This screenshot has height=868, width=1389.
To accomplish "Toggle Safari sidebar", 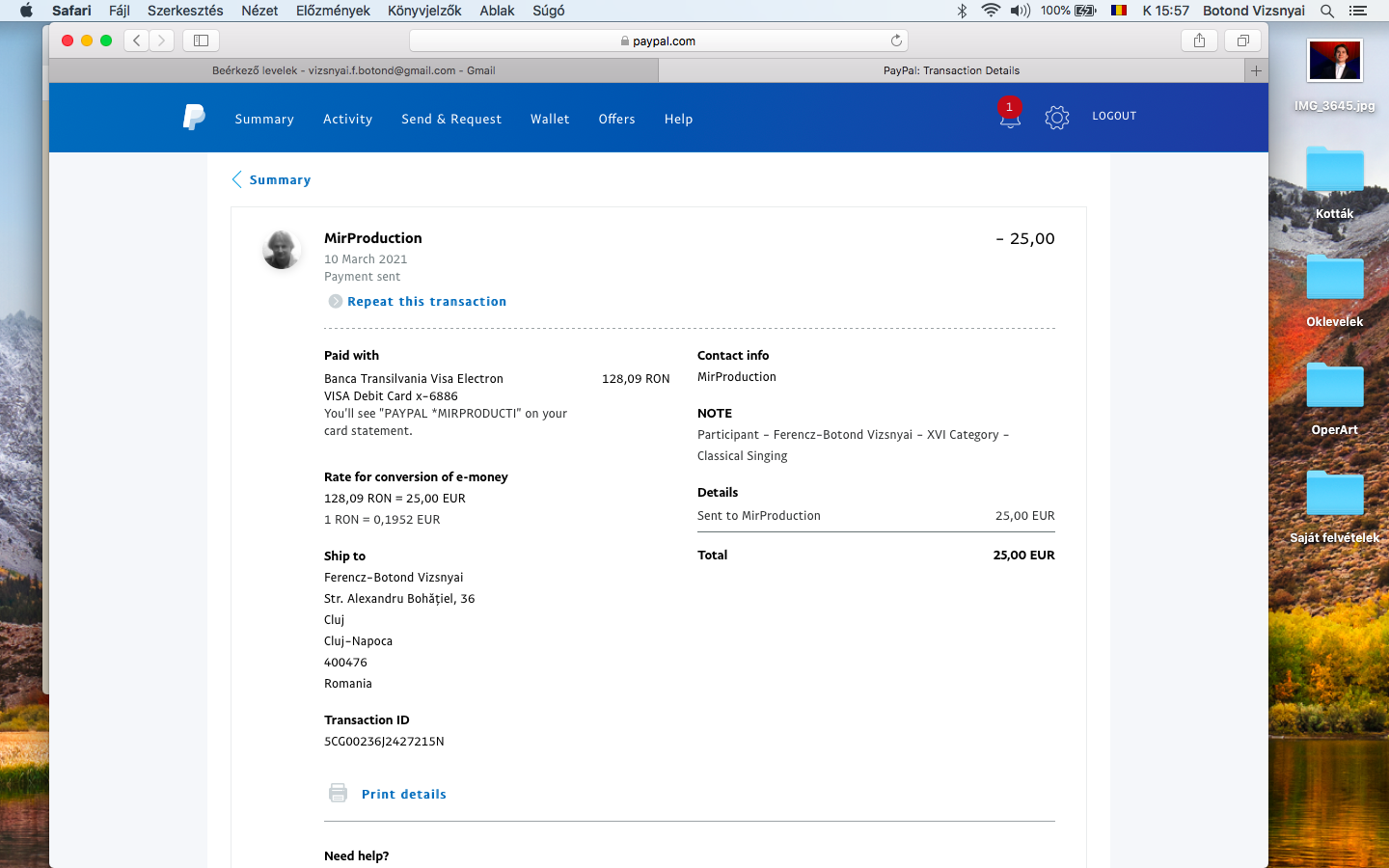I will [201, 41].
